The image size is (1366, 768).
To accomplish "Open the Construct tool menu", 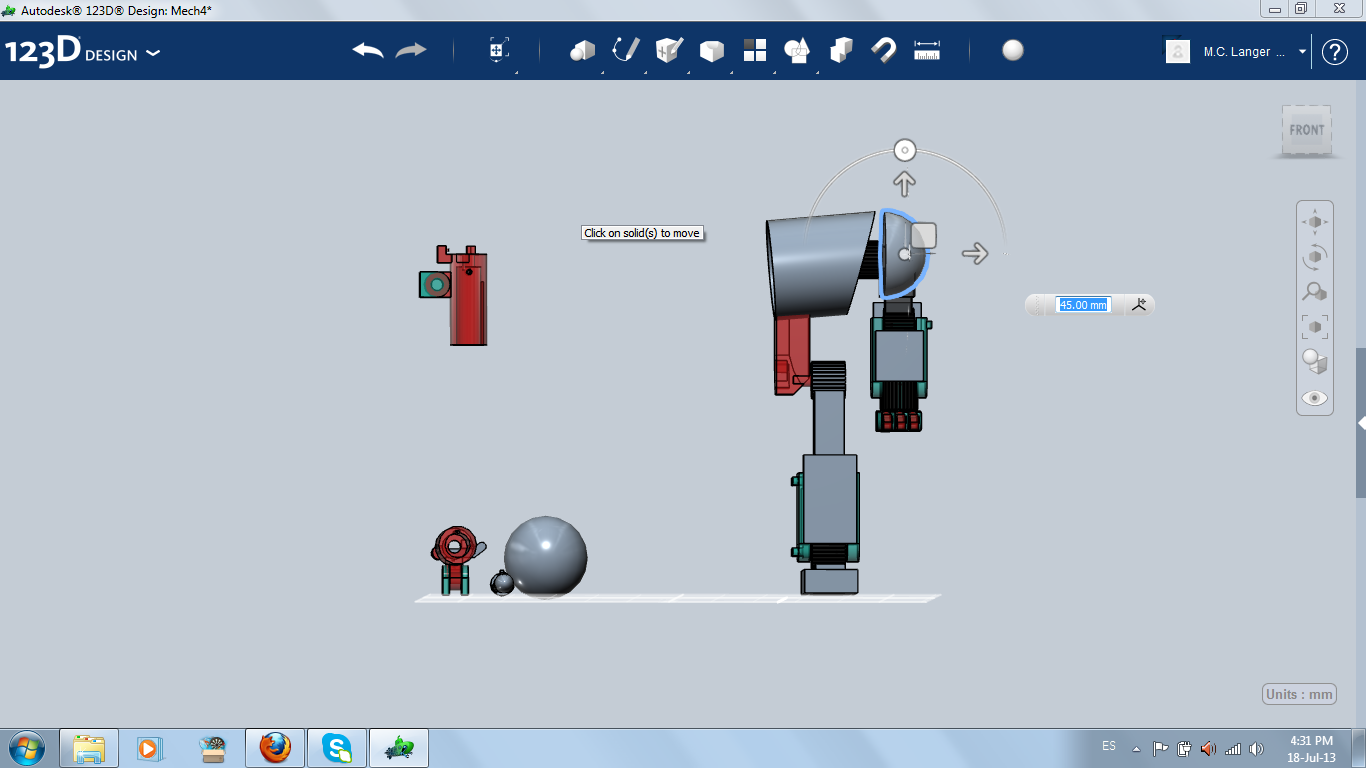I will (669, 50).
